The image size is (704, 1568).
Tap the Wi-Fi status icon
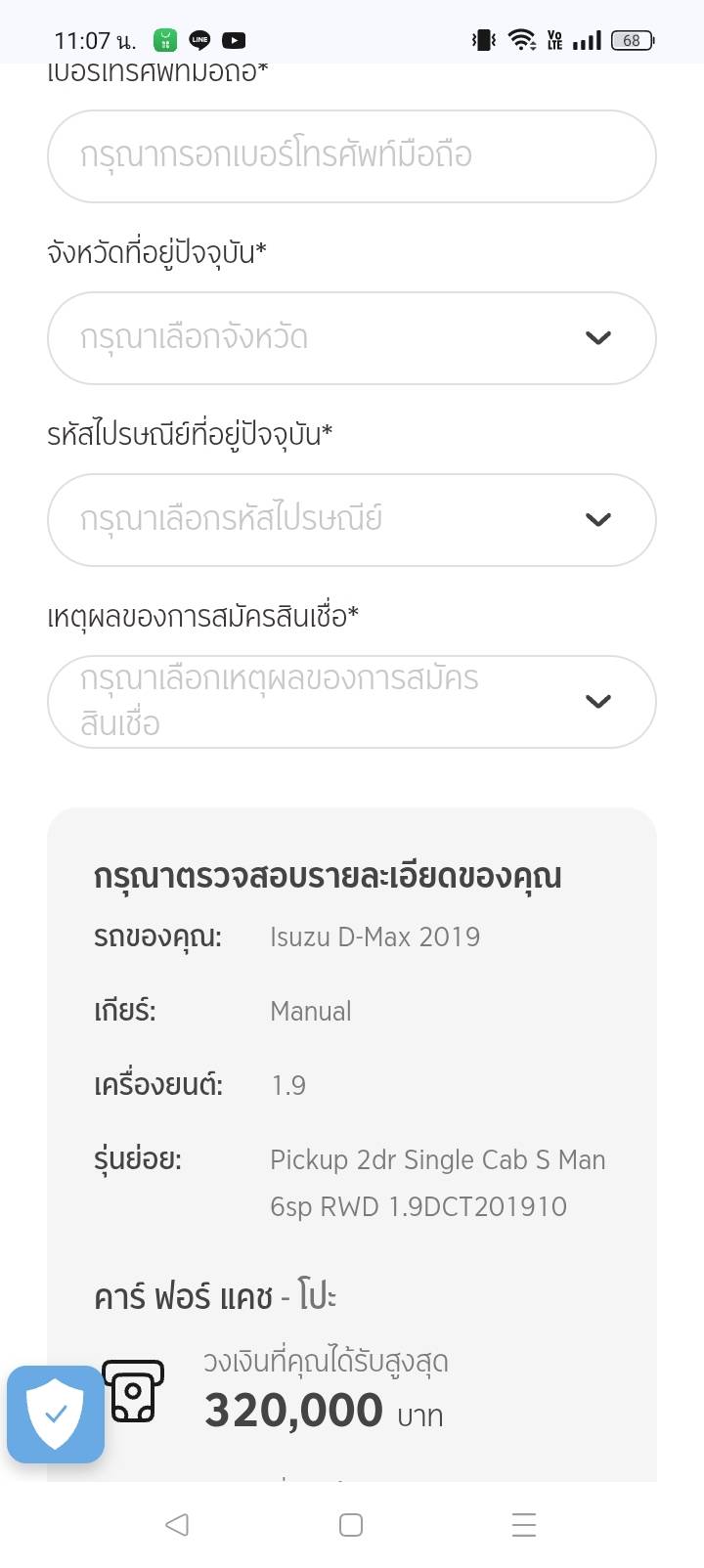[x=522, y=40]
